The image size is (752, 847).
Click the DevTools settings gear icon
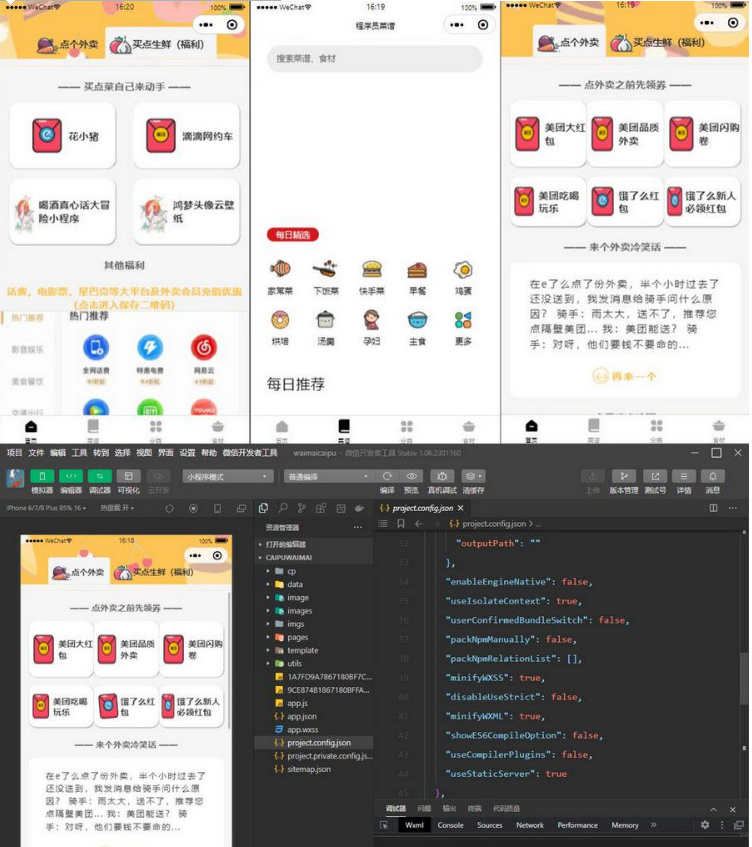point(704,825)
